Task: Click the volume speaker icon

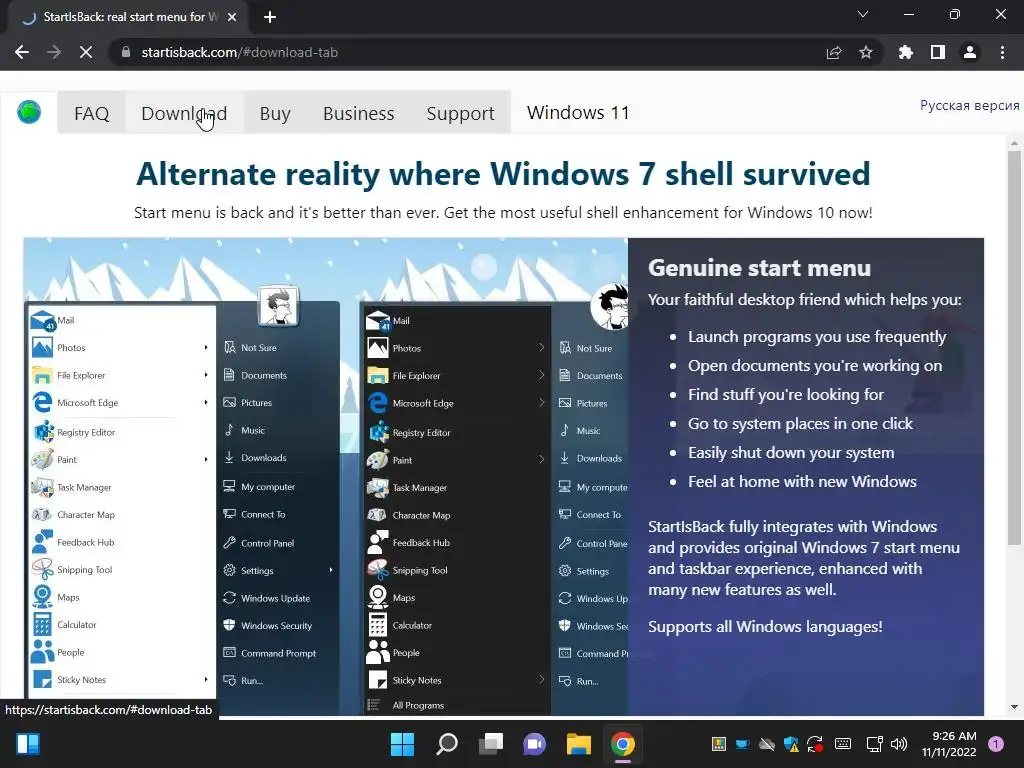Action: click(899, 744)
